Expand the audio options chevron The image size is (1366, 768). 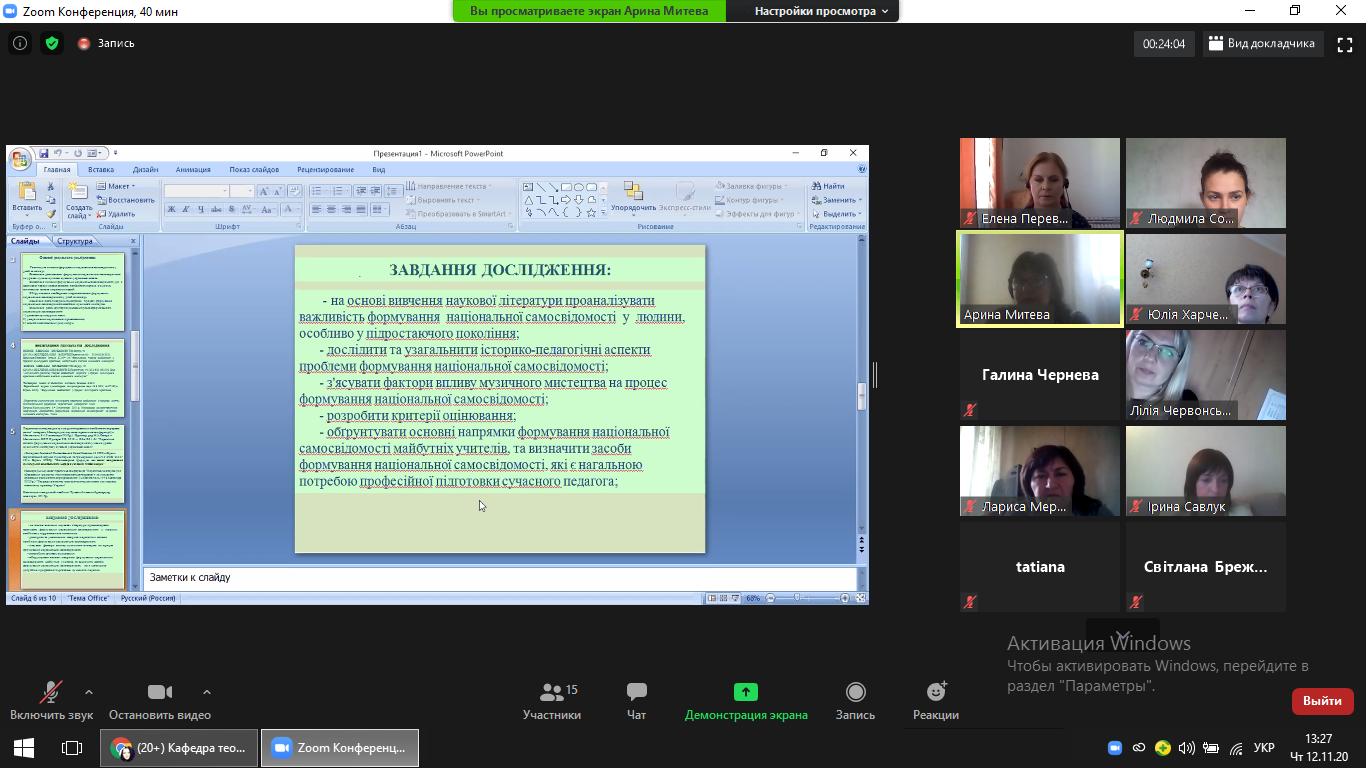[x=89, y=691]
